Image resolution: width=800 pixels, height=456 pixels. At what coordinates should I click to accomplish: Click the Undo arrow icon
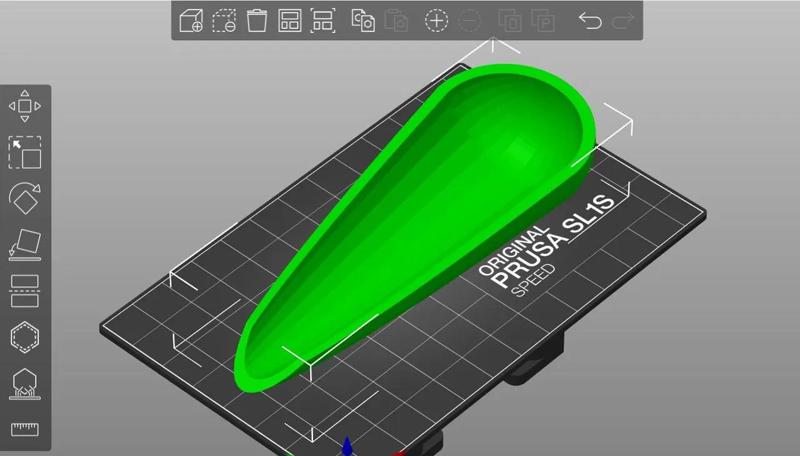point(590,21)
